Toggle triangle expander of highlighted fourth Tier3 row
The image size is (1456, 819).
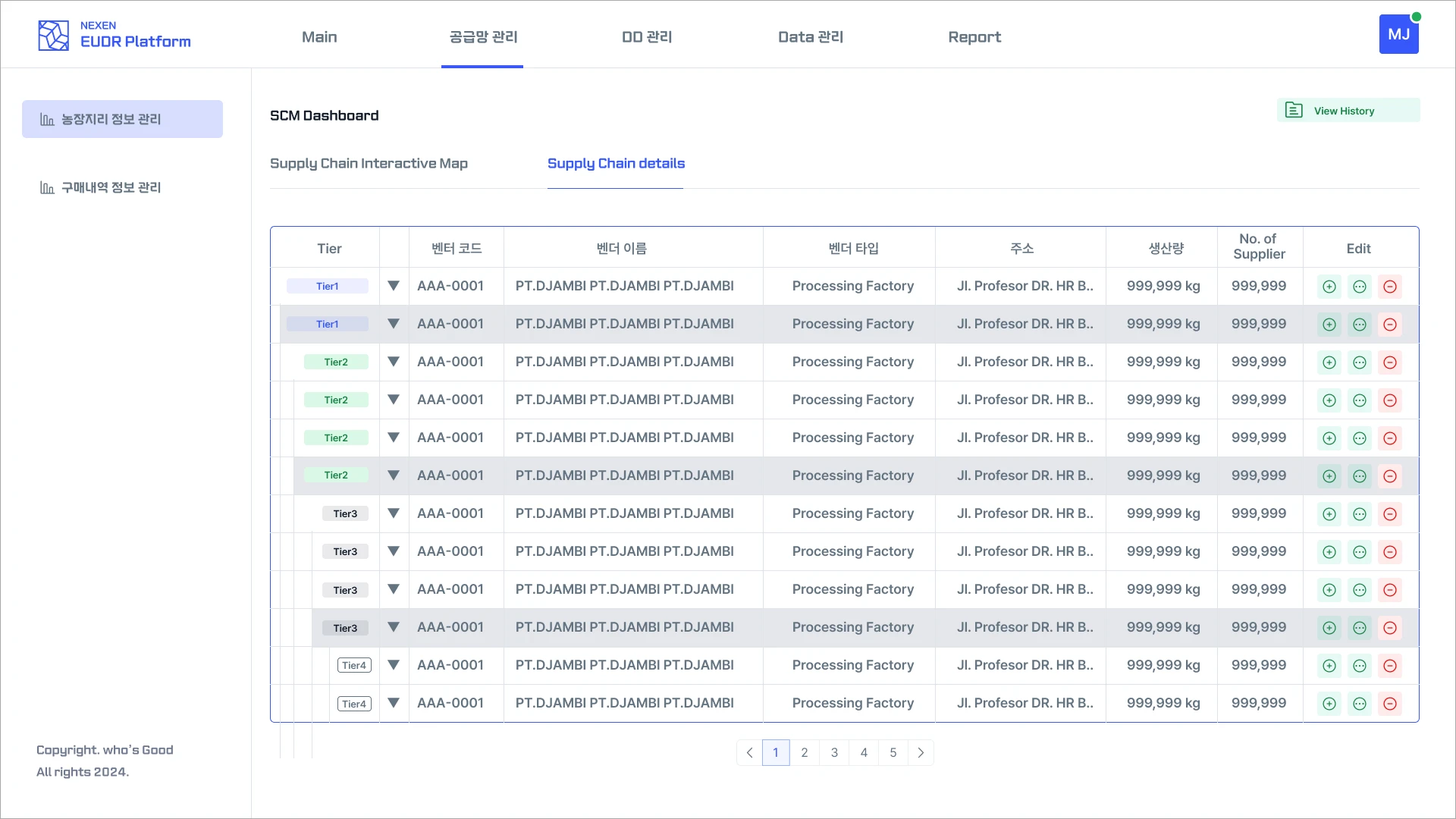pos(394,627)
